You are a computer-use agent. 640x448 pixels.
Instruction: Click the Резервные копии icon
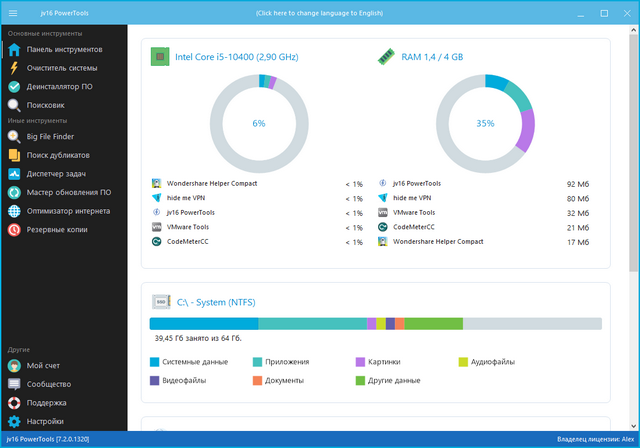click(x=14, y=229)
